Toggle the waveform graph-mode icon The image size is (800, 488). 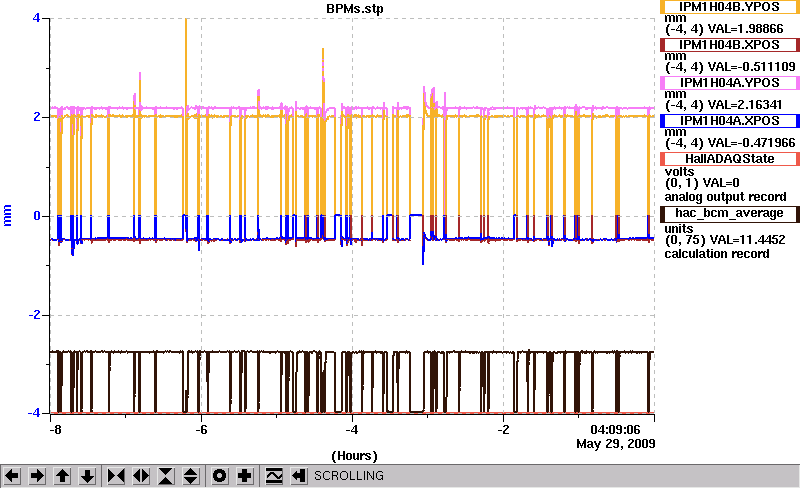273,476
